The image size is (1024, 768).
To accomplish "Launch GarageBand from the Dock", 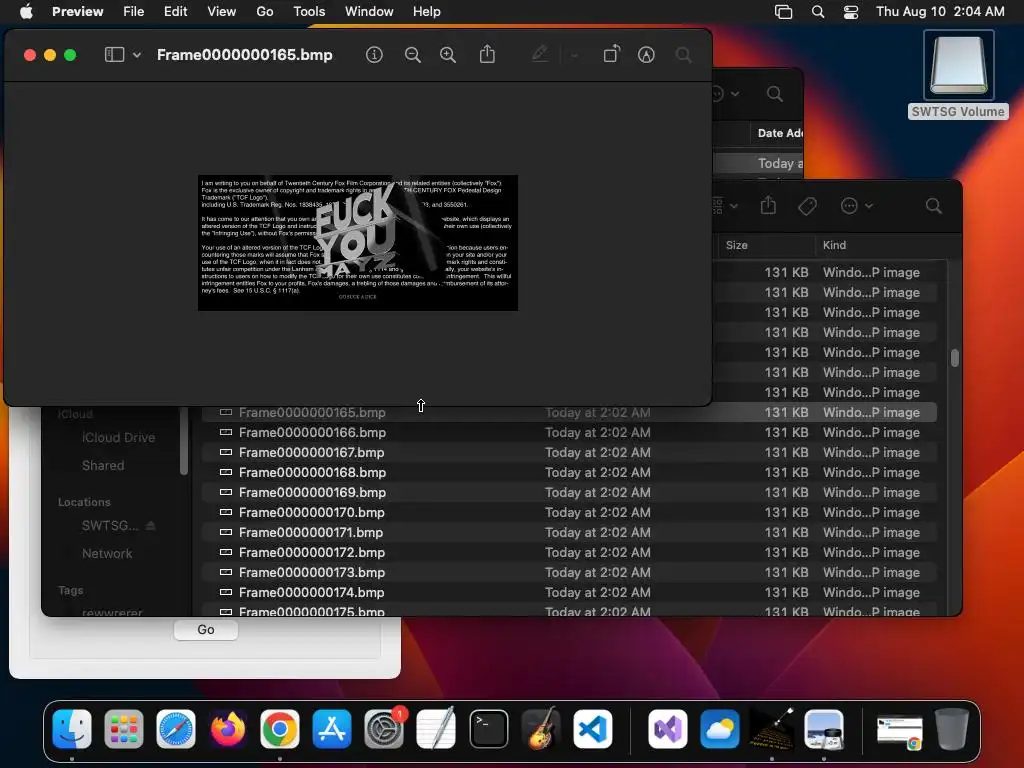I will (x=541, y=729).
